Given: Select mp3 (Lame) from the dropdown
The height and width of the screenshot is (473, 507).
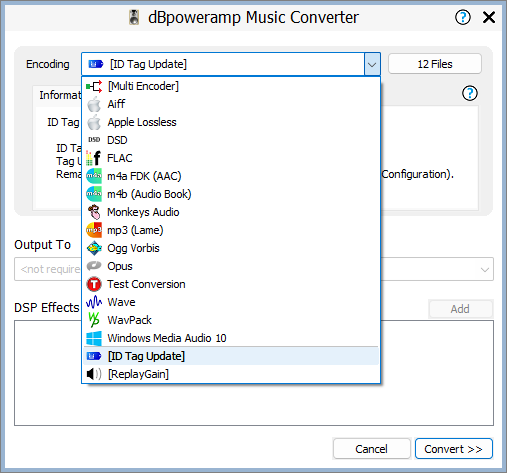Looking at the screenshot, I should (231, 230).
